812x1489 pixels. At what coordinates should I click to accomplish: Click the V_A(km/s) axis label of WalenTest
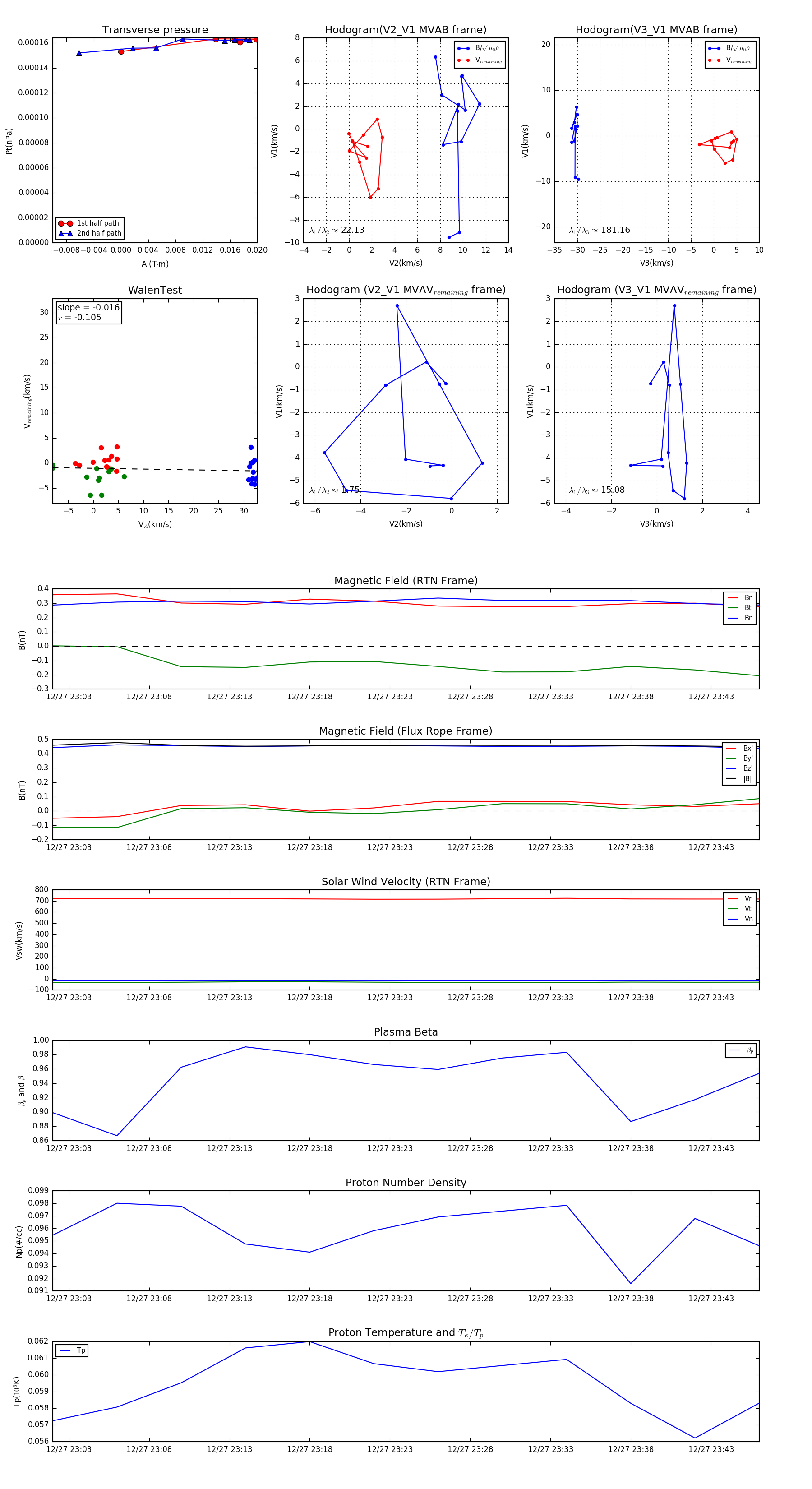click(x=155, y=524)
